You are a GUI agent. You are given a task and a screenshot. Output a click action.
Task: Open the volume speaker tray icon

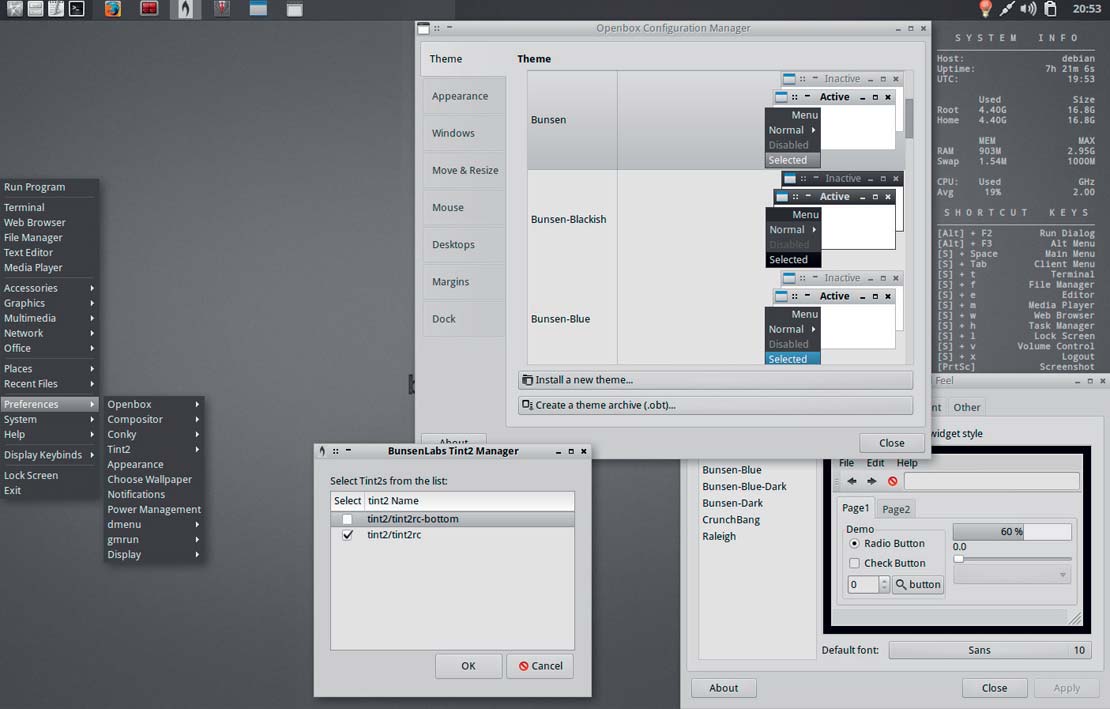click(x=1028, y=8)
